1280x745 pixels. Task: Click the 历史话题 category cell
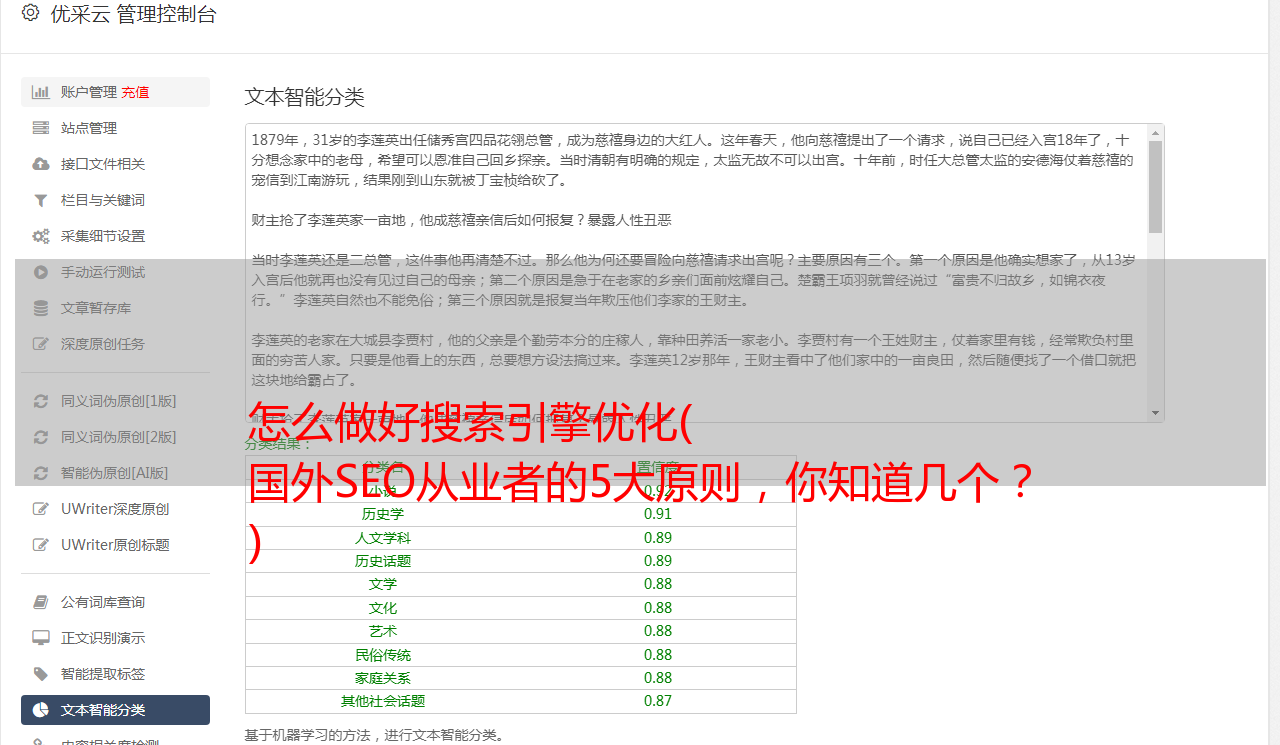pos(383,561)
